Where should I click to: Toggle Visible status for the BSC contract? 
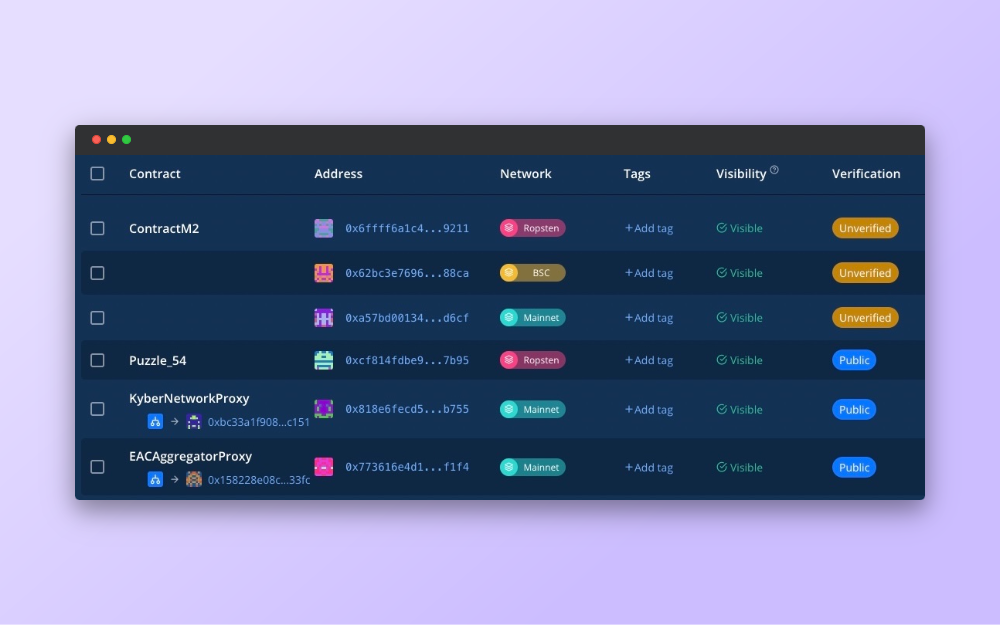pos(740,273)
